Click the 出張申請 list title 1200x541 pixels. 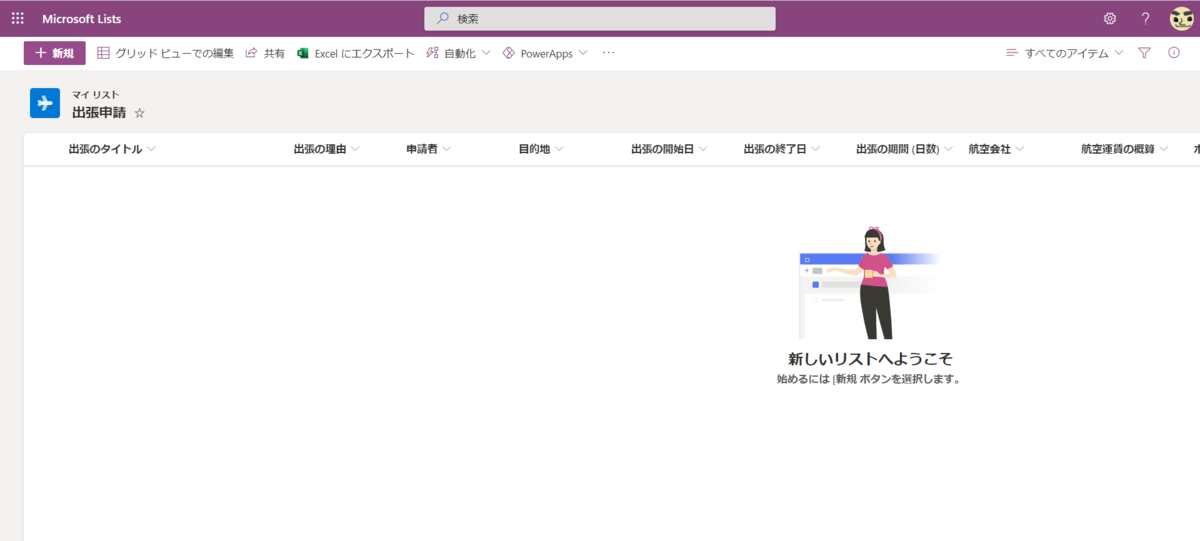click(x=99, y=113)
